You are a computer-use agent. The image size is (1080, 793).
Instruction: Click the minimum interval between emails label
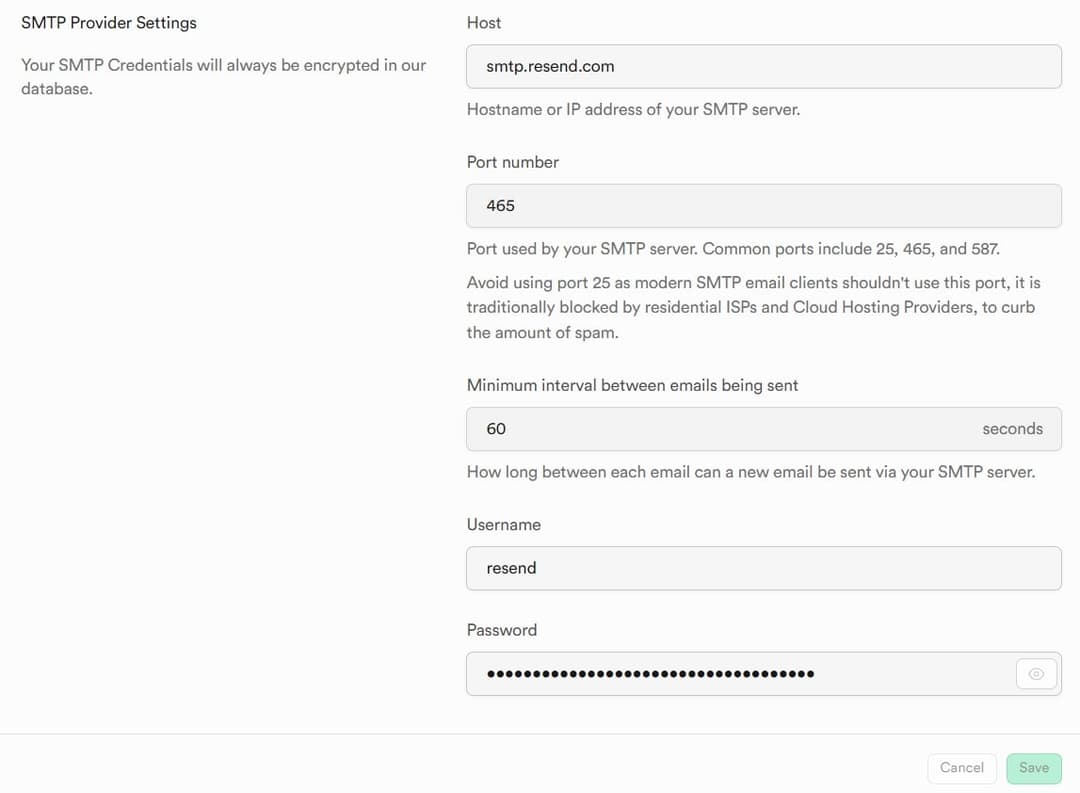pos(632,384)
